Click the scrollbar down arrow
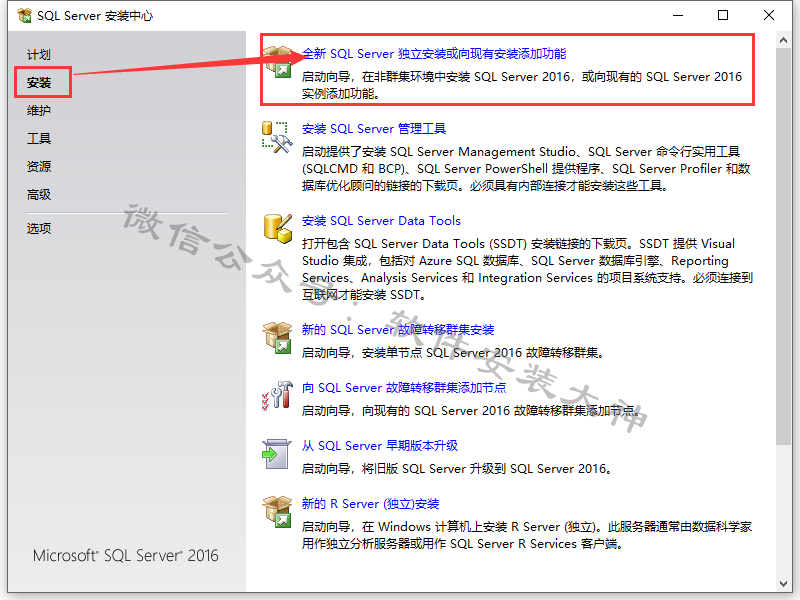 tap(784, 584)
